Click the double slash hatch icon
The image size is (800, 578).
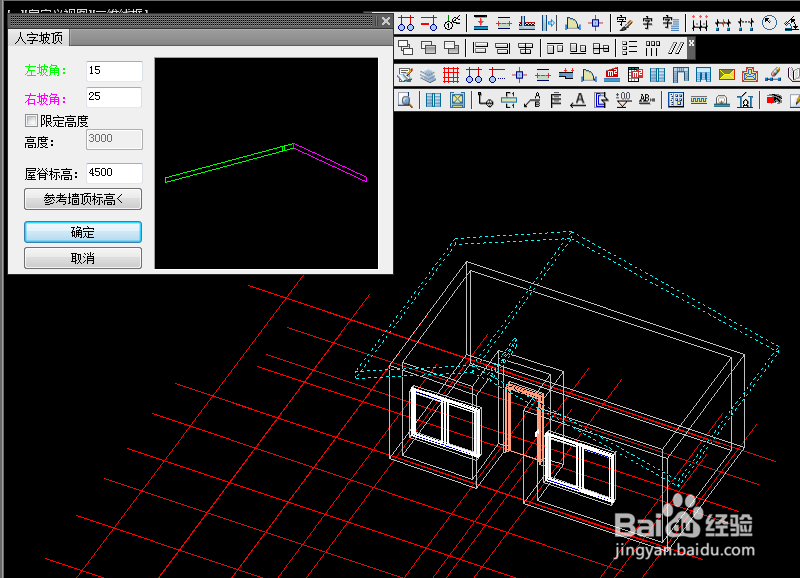pos(676,48)
